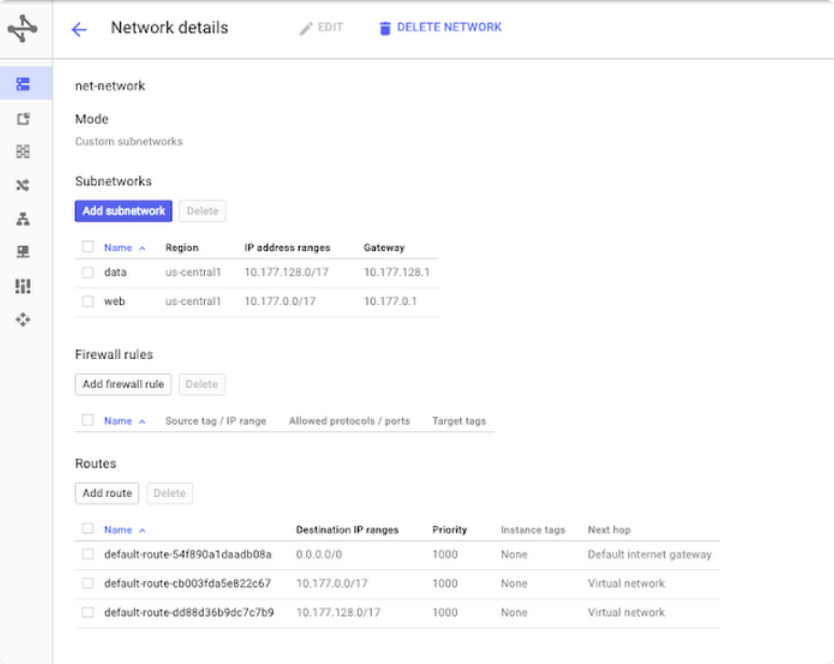Click IP address ranges column header
Image resolution: width=834 pixels, height=664 pixels.
click(287, 248)
